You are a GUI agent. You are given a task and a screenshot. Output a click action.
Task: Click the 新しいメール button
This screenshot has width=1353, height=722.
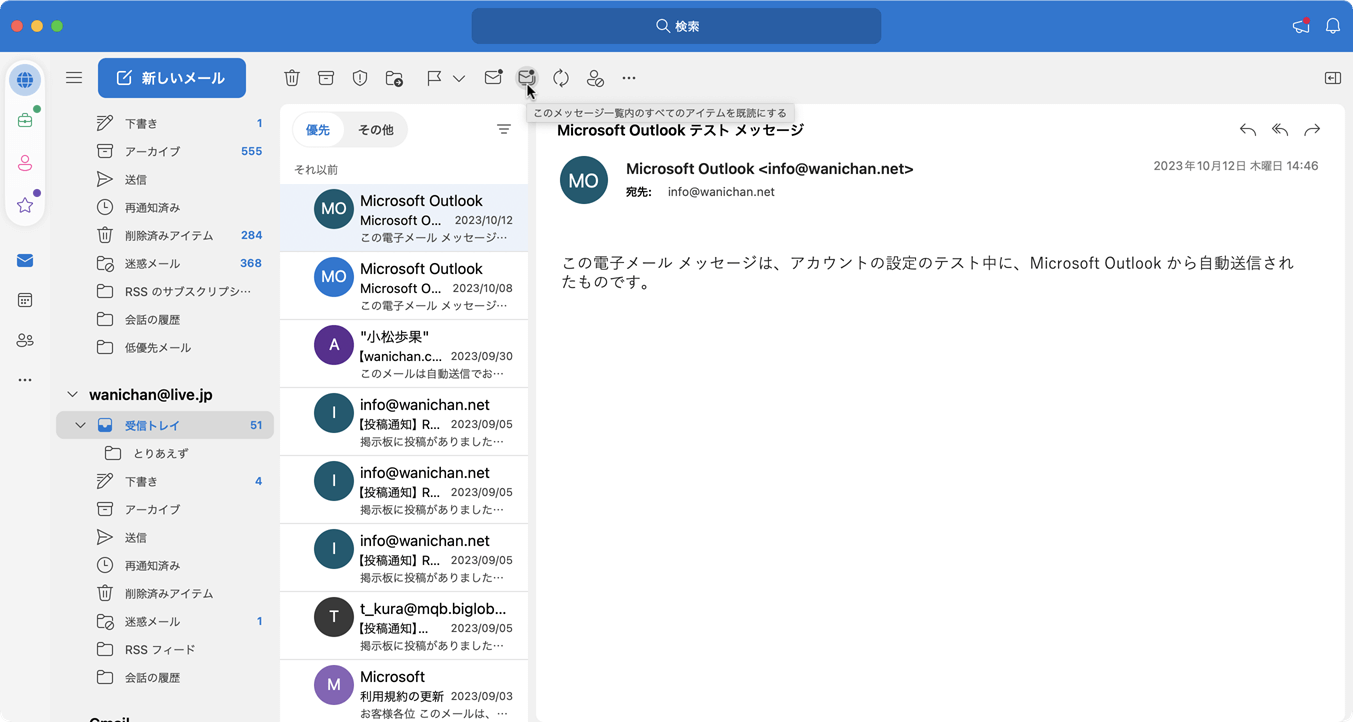coord(172,78)
